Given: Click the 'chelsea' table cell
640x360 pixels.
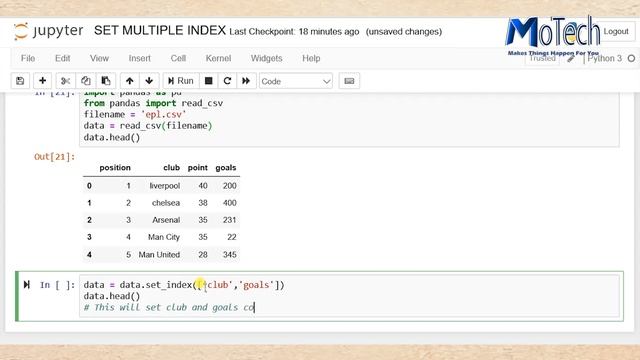Looking at the screenshot, I should click(x=166, y=203).
